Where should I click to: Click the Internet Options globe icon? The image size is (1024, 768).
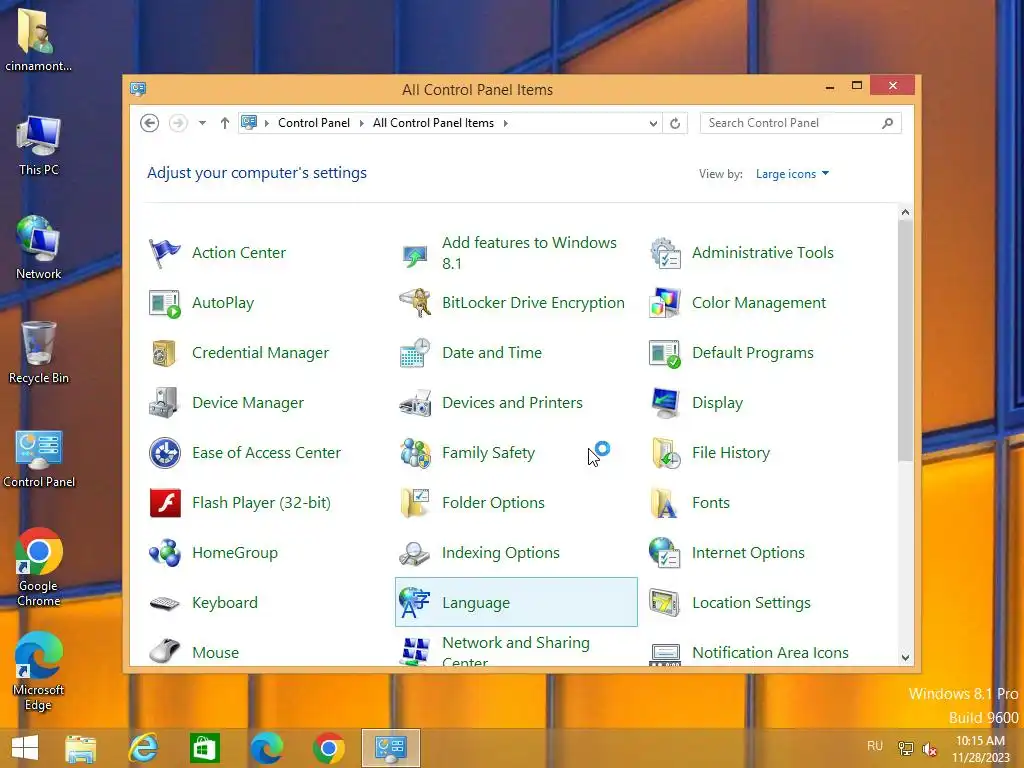665,553
